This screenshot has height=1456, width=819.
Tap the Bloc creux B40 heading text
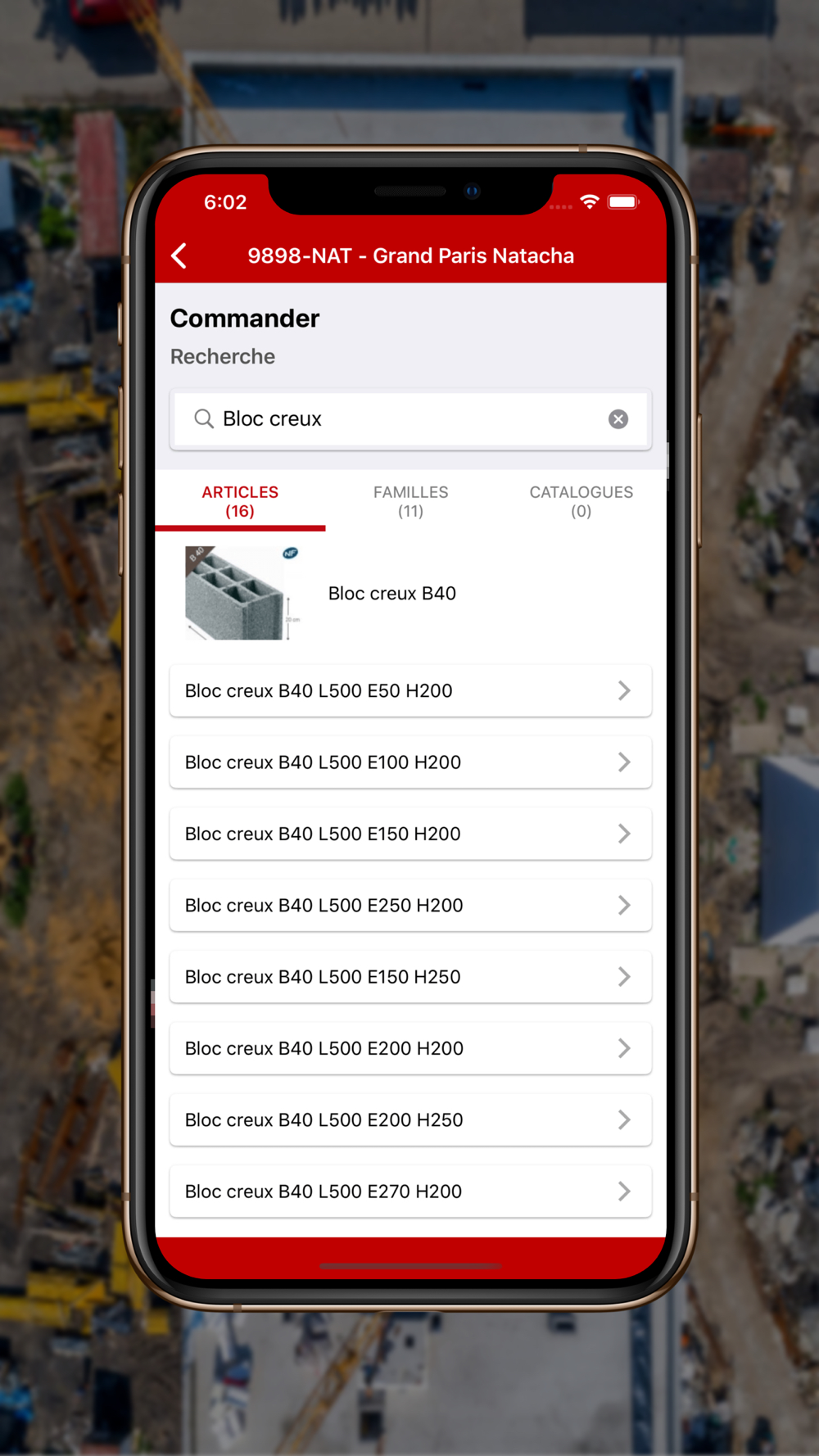point(392,594)
